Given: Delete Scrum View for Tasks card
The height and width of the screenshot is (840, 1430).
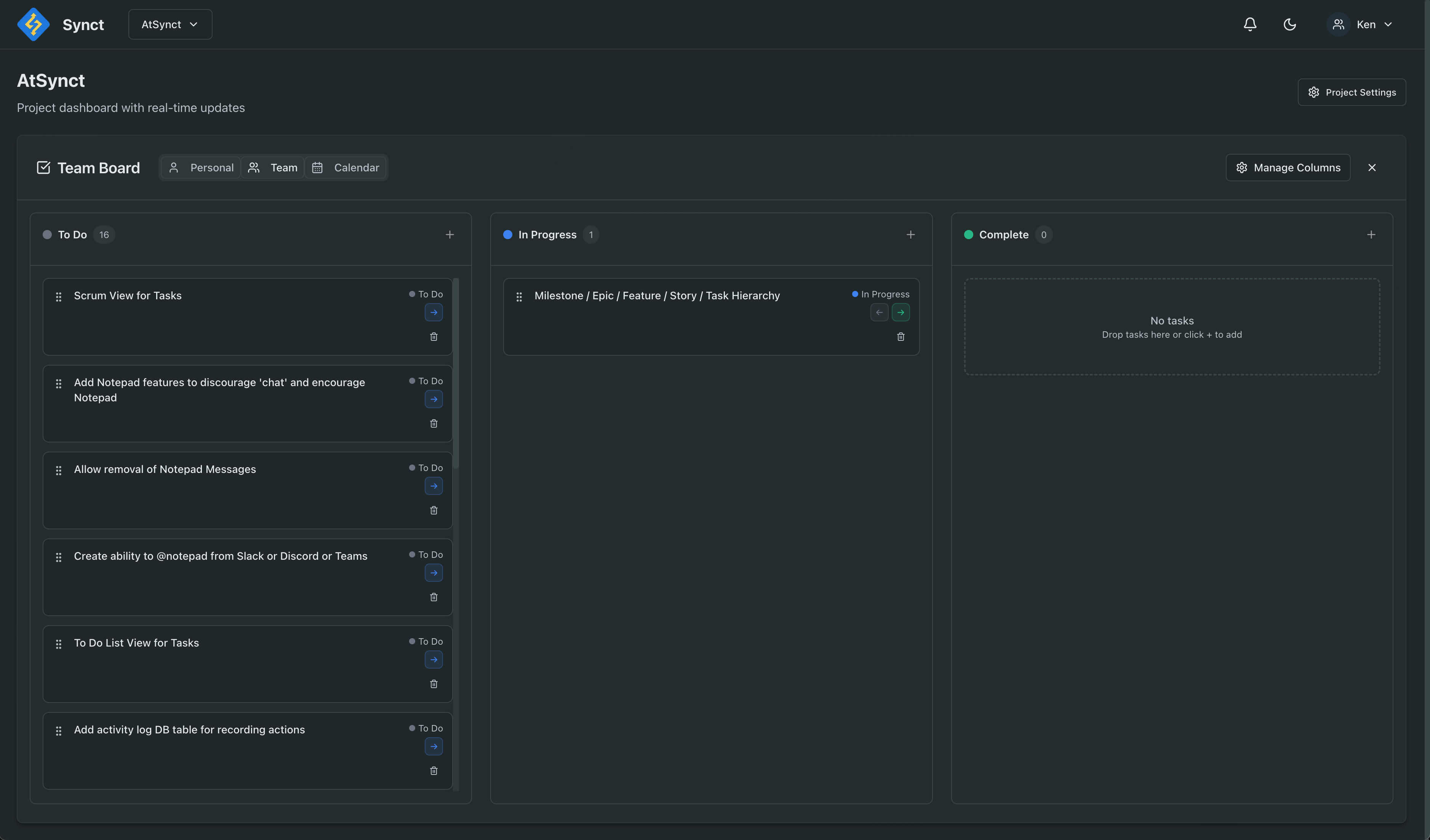Looking at the screenshot, I should 433,336.
